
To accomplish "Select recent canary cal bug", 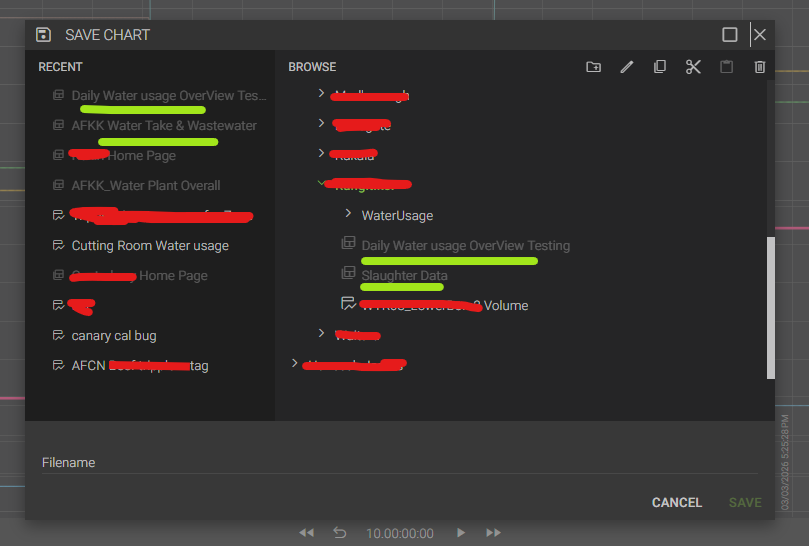I will click(x=114, y=335).
